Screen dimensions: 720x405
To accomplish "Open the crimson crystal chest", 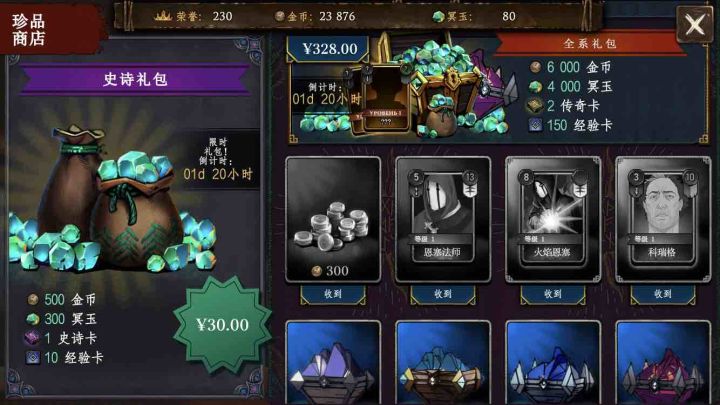I will (663, 363).
